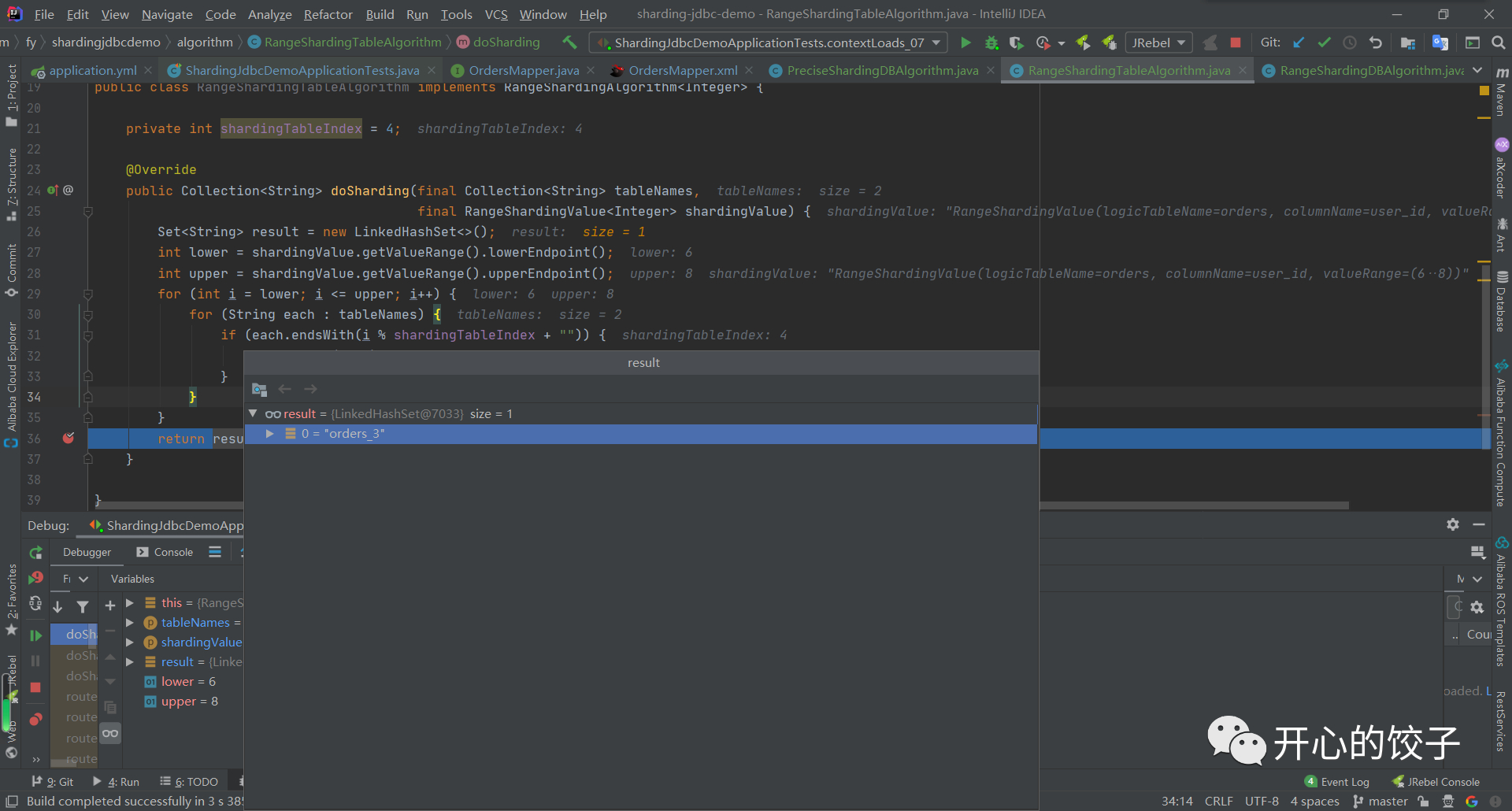Toggle fold marker at line 25
Image resolution: width=1512 pixels, height=811 pixels.
click(x=88, y=211)
